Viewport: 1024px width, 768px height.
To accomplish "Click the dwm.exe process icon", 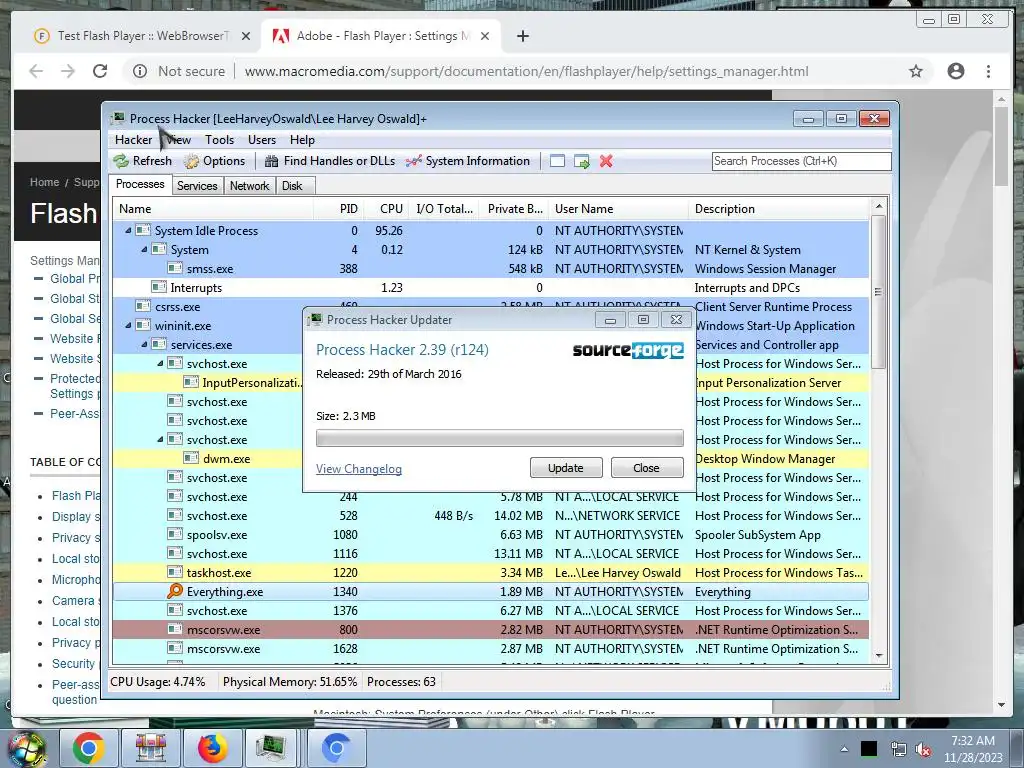I will 191,458.
